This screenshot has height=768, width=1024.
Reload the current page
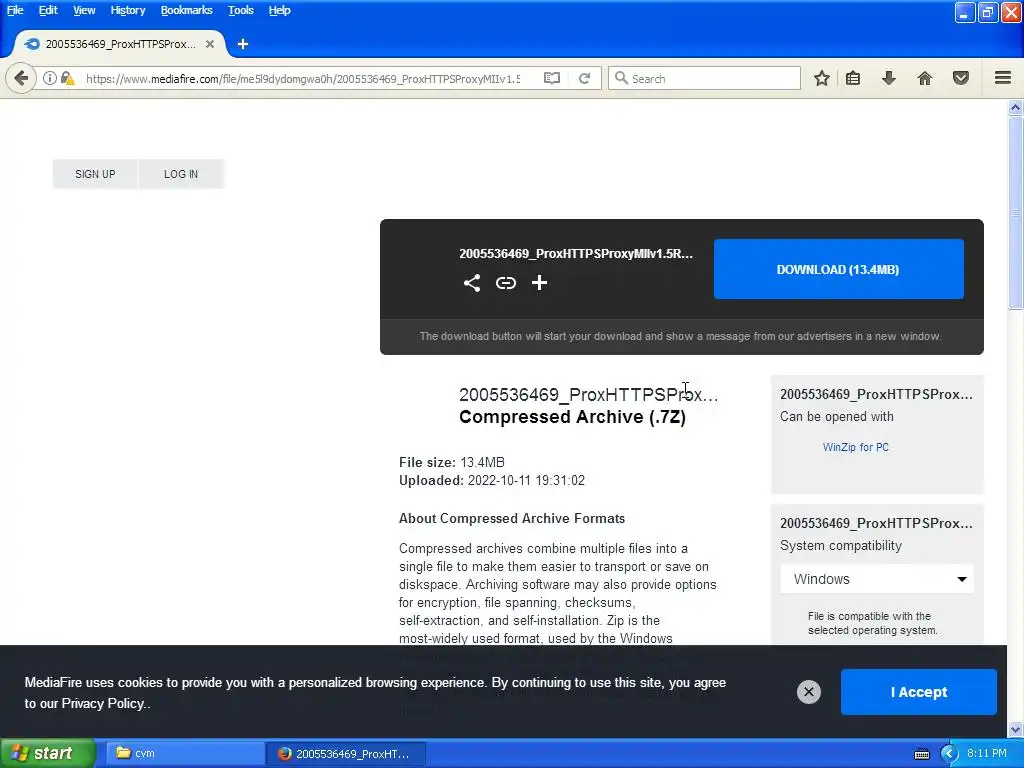(x=584, y=78)
